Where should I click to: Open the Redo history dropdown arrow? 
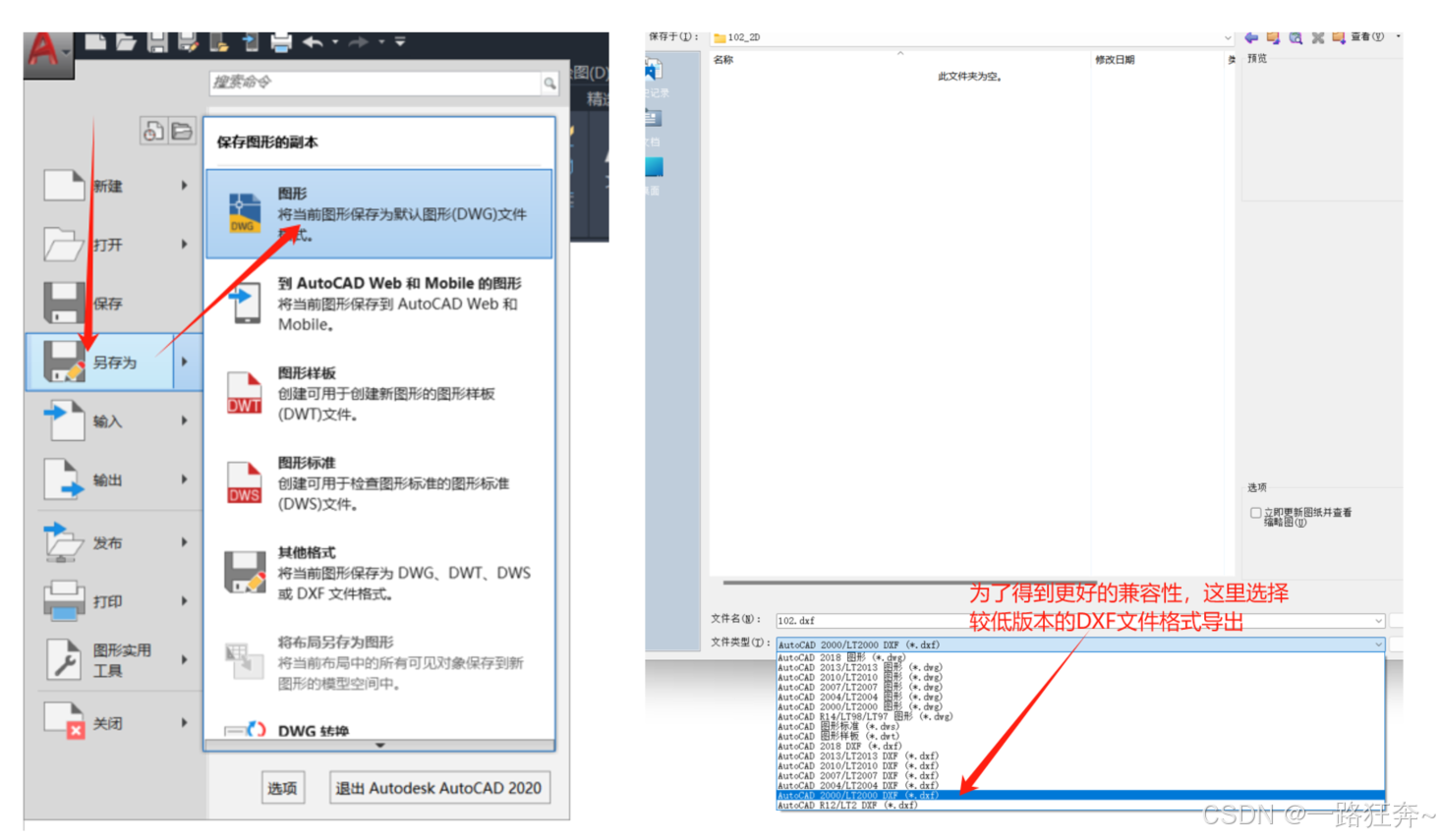tap(381, 42)
